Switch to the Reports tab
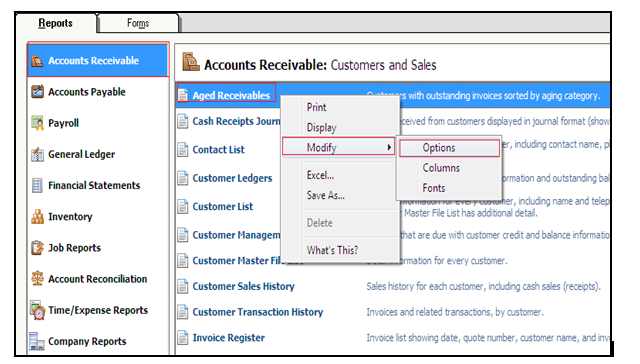 tap(56, 23)
